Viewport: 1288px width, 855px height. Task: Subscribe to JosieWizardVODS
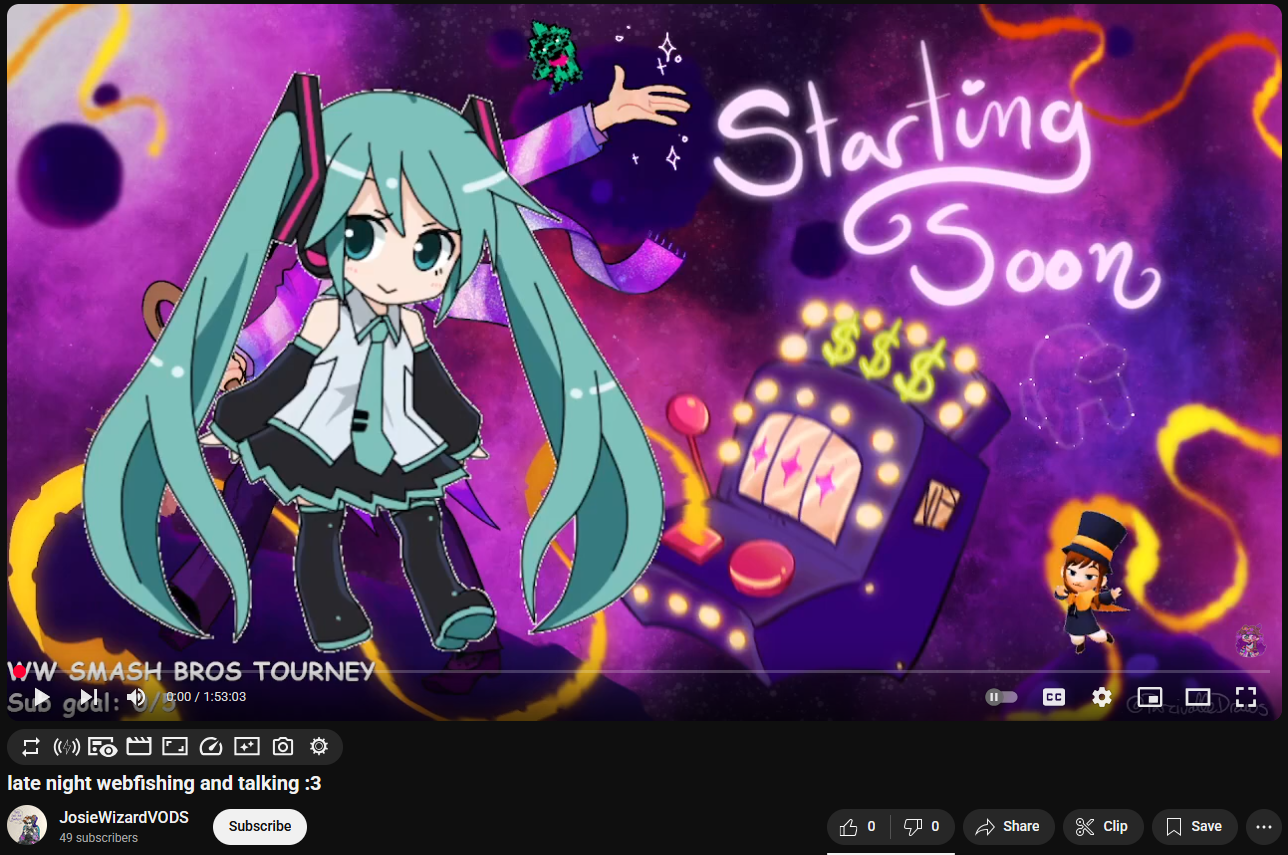[x=260, y=827]
